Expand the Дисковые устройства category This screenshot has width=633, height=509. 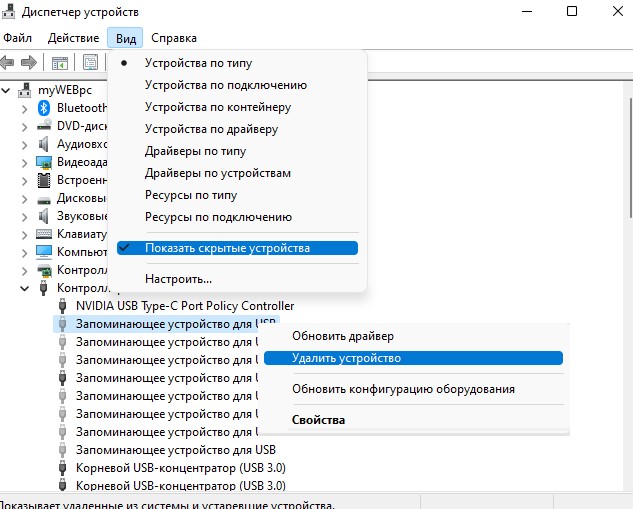point(25,199)
